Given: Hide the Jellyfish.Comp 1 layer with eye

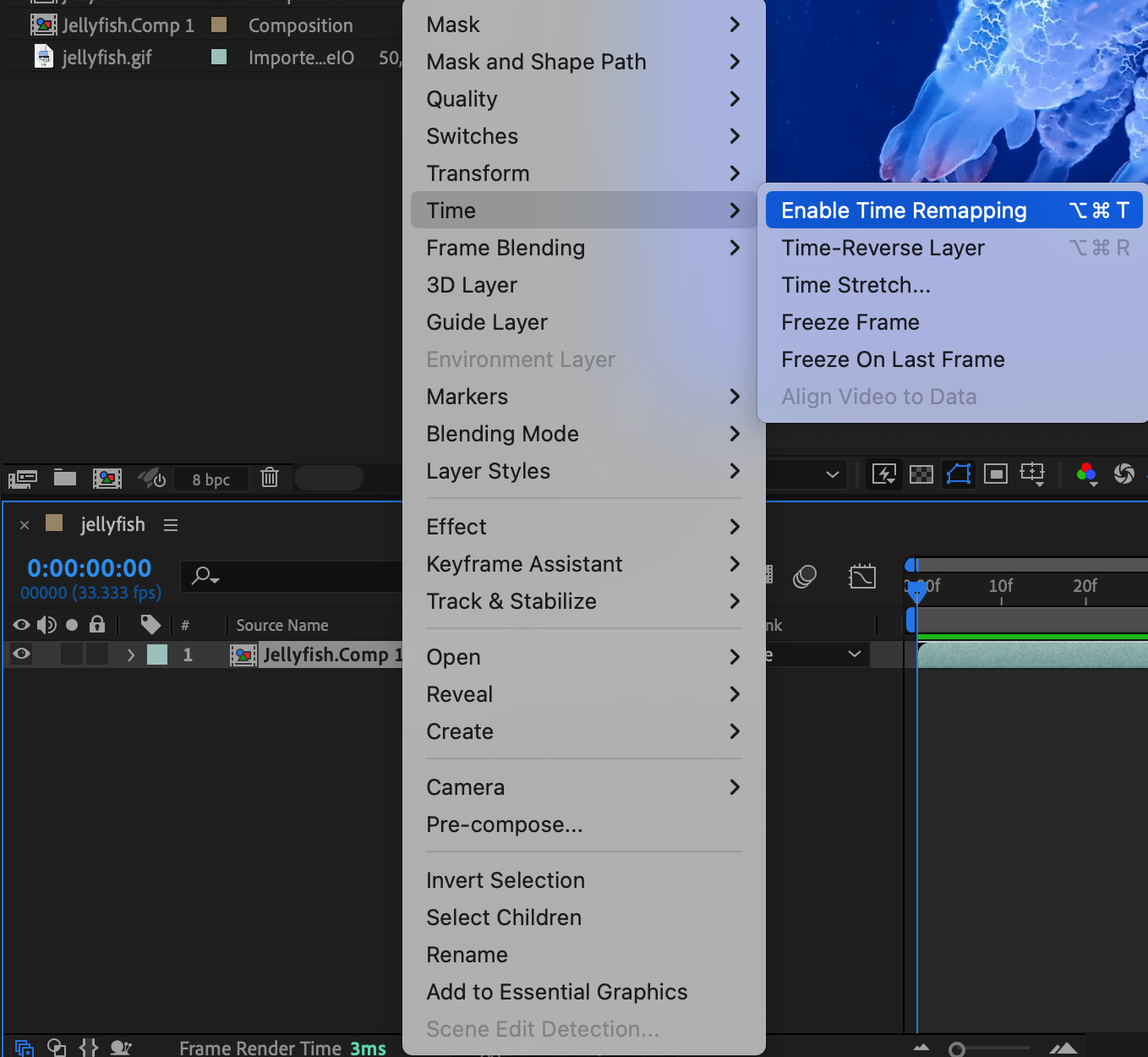Looking at the screenshot, I should (22, 654).
